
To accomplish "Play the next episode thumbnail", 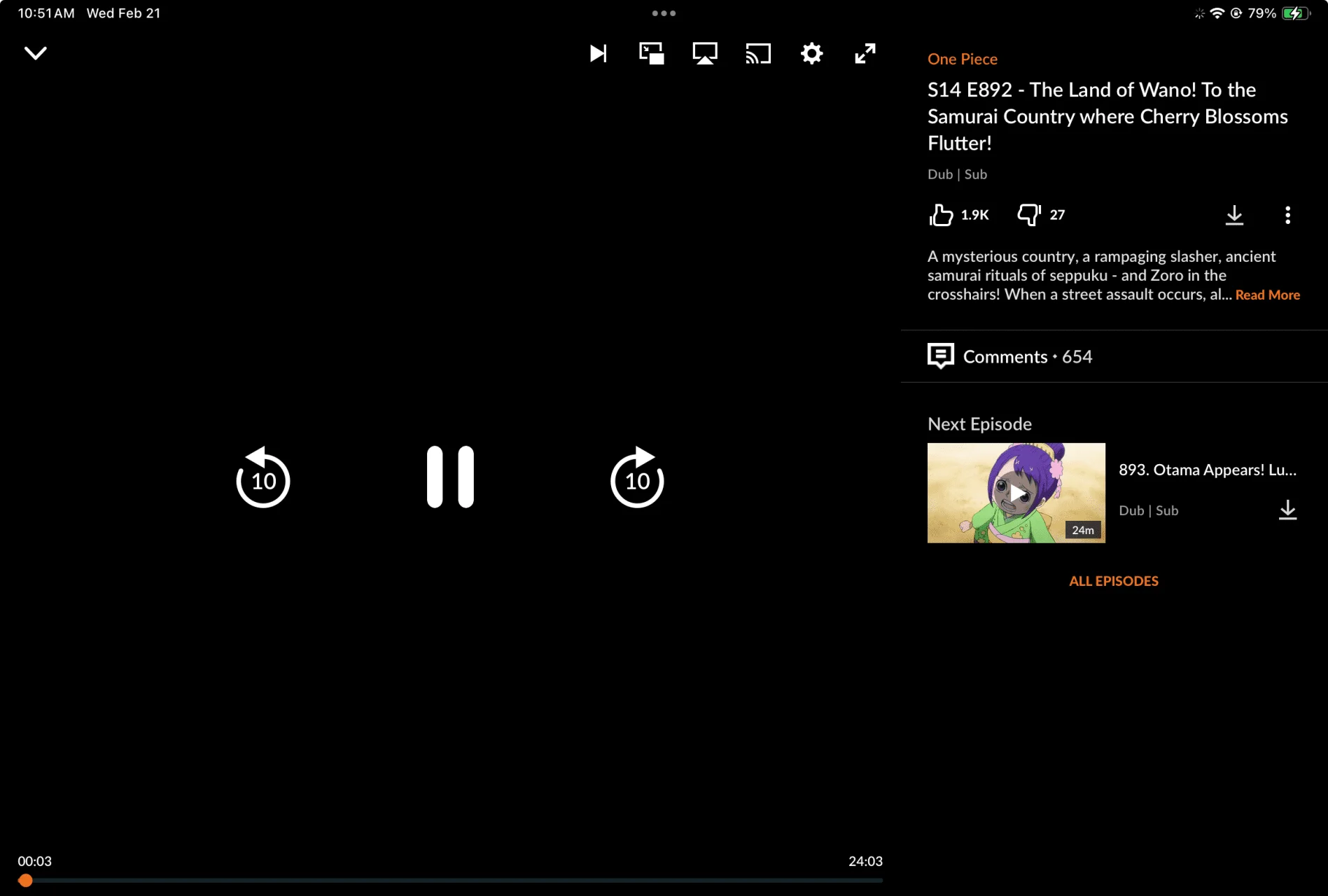I will (x=1016, y=493).
